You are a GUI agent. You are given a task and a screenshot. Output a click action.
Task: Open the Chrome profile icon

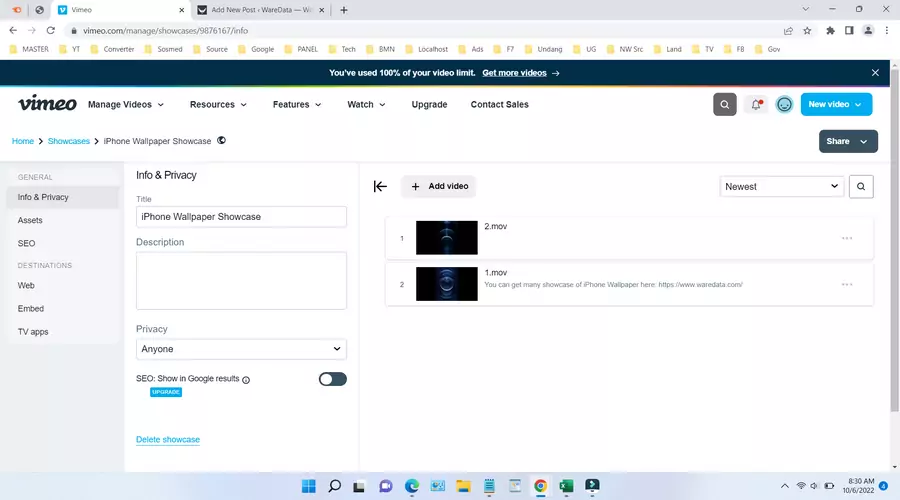pos(868,30)
